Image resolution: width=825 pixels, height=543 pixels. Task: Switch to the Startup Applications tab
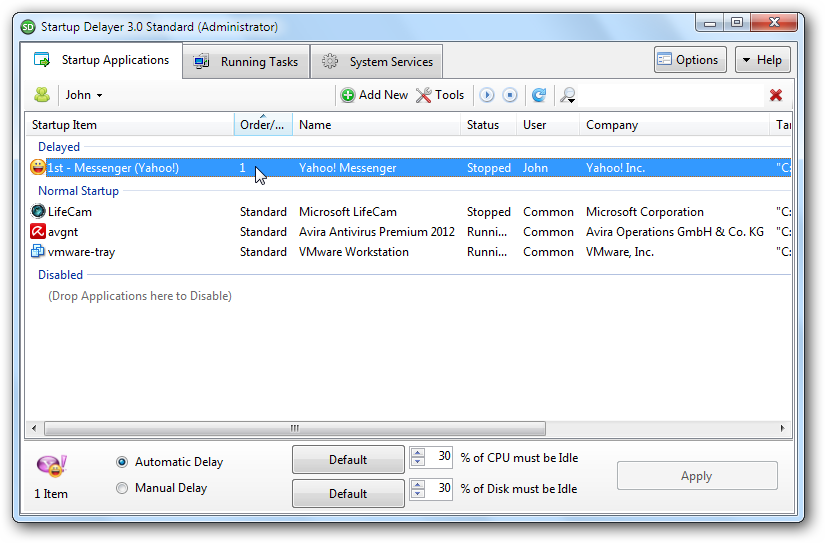coord(102,61)
